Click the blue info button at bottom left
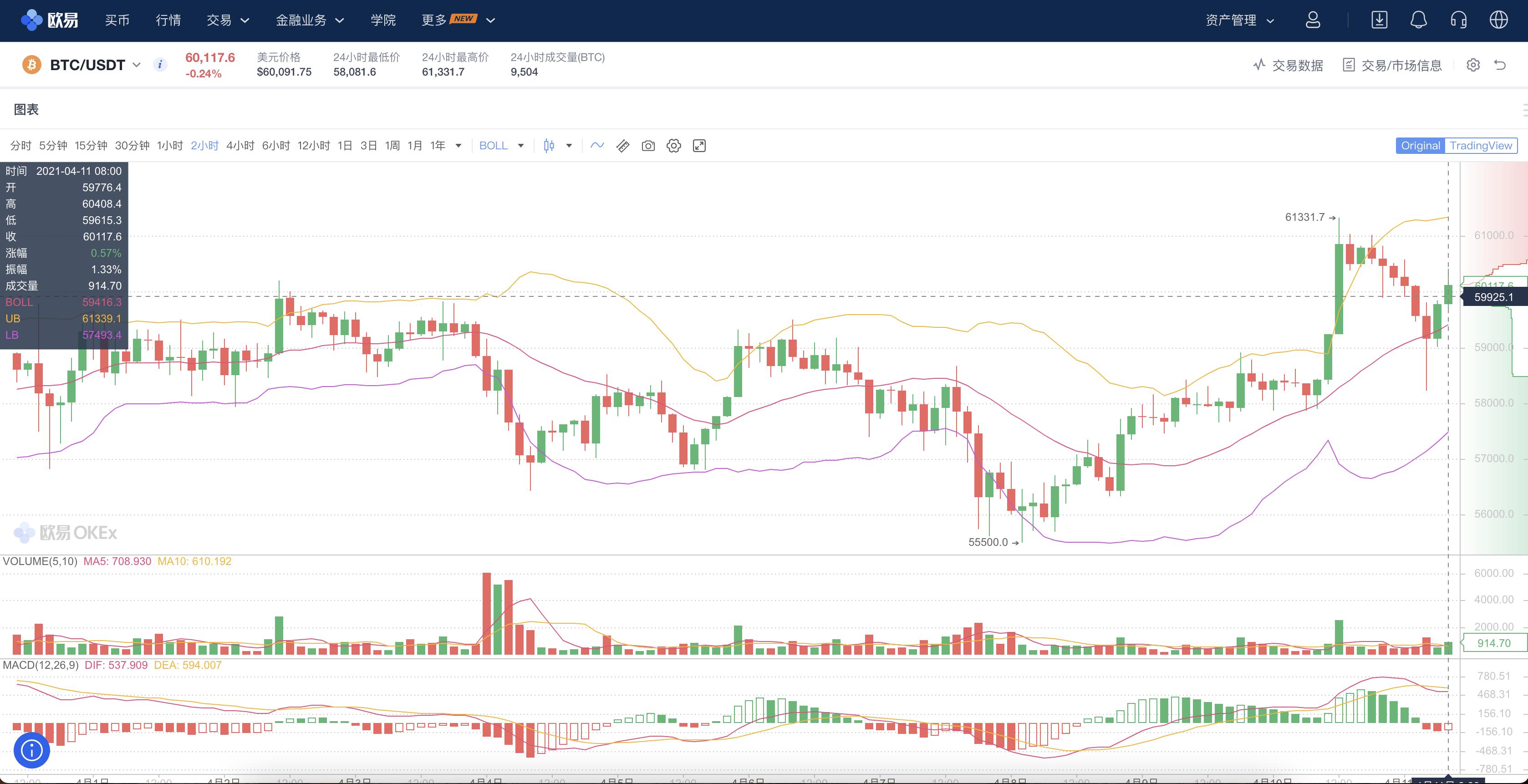Viewport: 1528px width, 784px height. pyautogui.click(x=32, y=750)
